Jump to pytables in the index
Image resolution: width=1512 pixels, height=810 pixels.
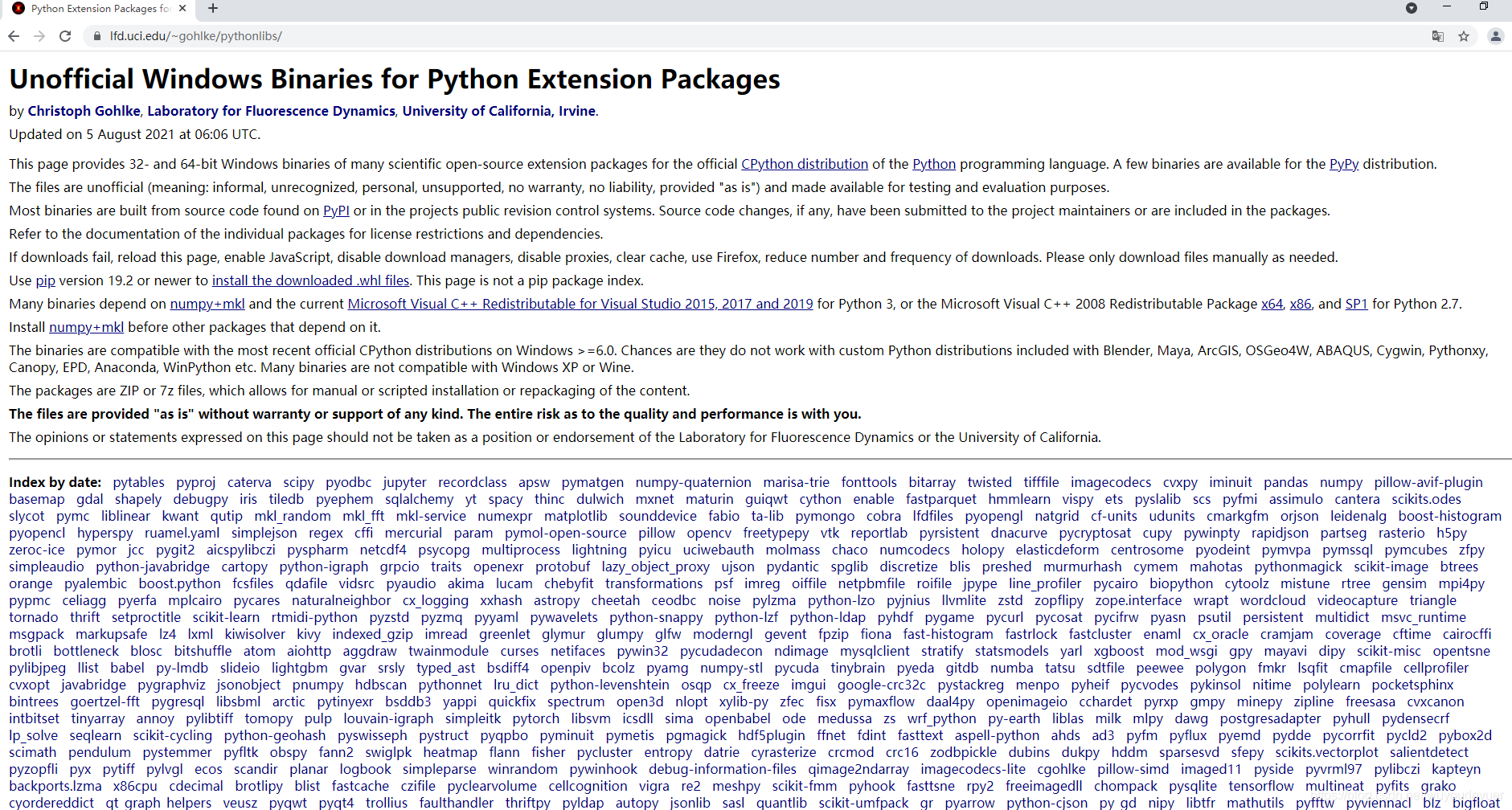coord(138,482)
